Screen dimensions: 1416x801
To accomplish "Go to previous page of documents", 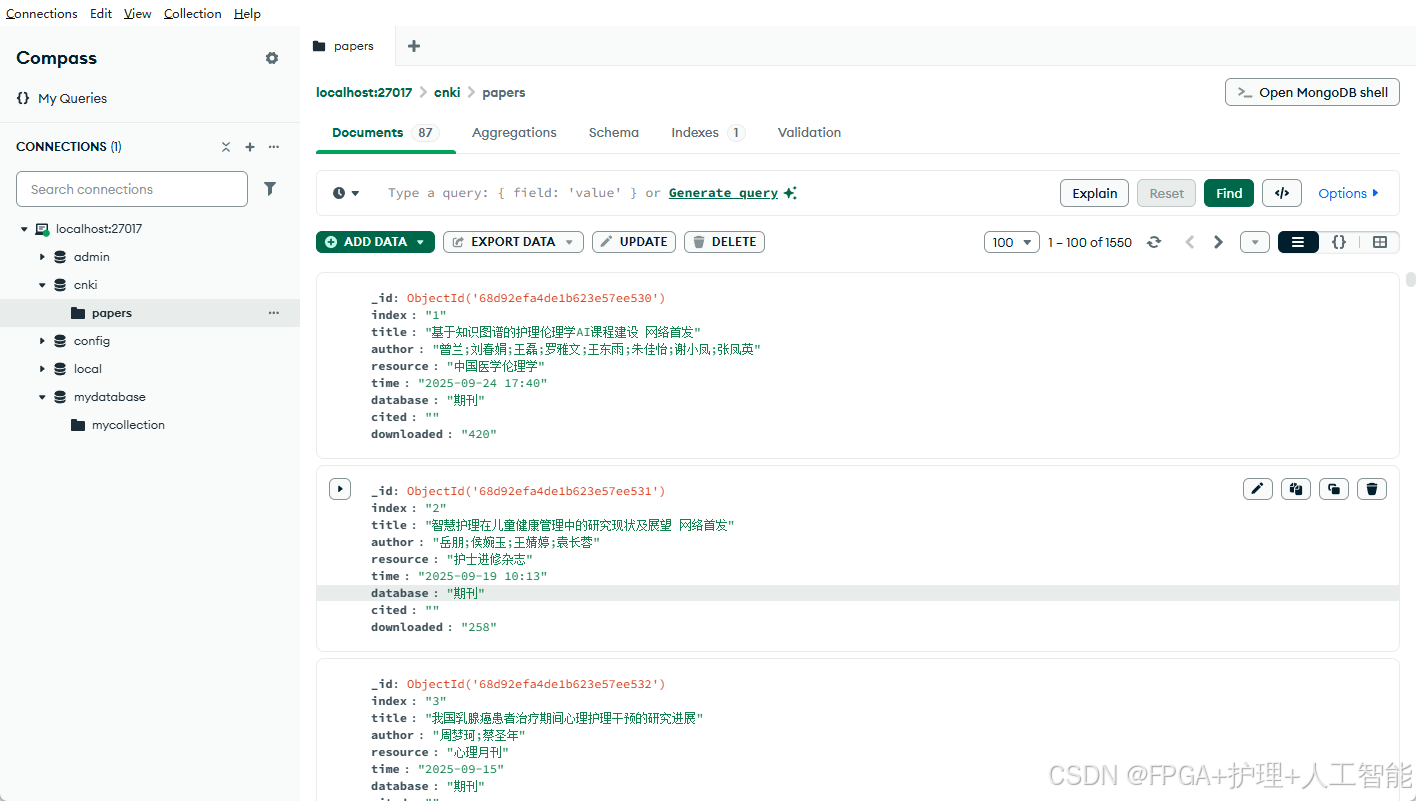I will point(1190,242).
